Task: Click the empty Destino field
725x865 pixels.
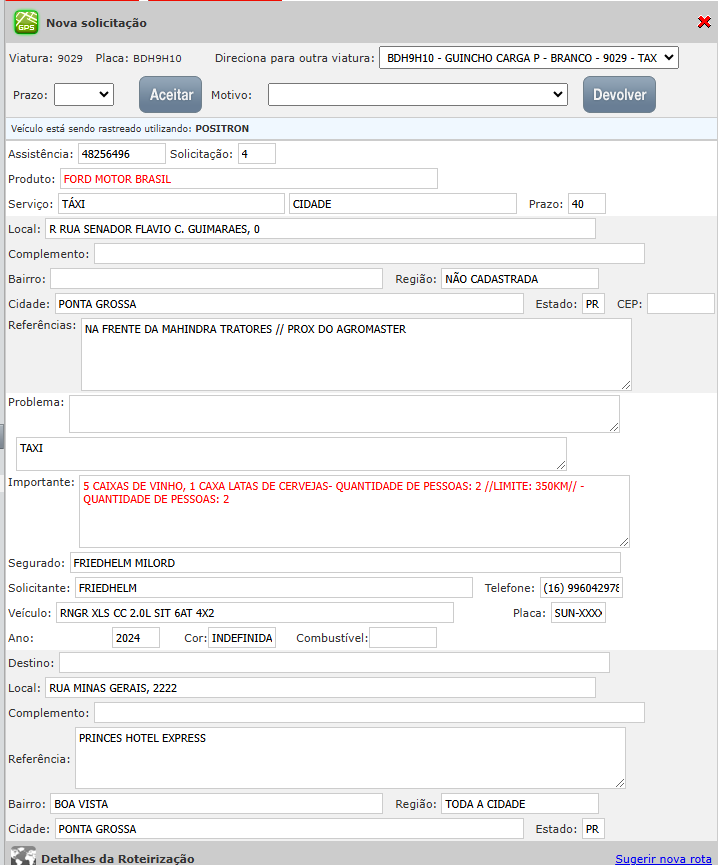Action: click(x=334, y=662)
